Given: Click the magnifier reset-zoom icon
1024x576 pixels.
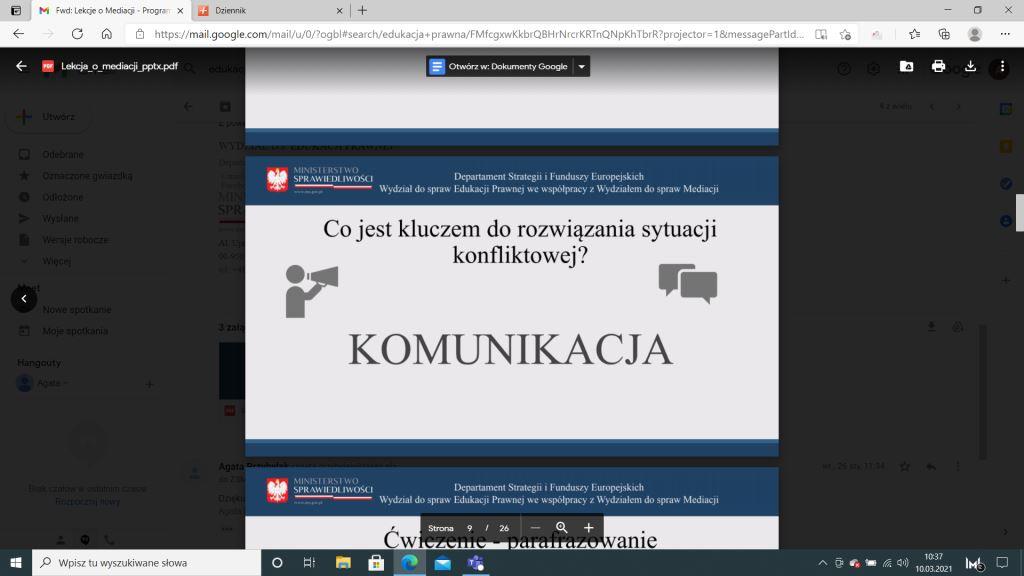Looking at the screenshot, I should coord(562,528).
